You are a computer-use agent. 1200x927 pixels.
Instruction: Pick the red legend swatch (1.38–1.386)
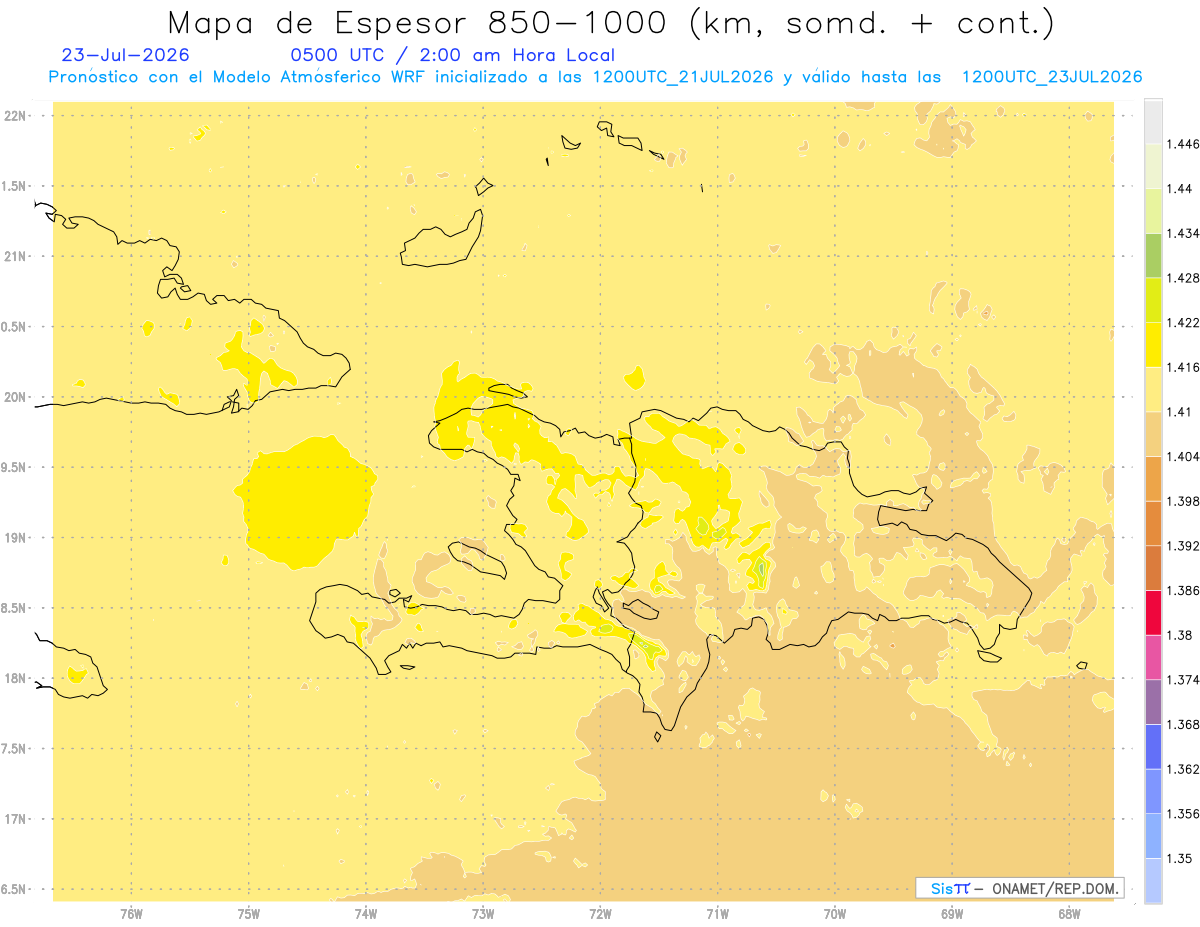point(1153,613)
